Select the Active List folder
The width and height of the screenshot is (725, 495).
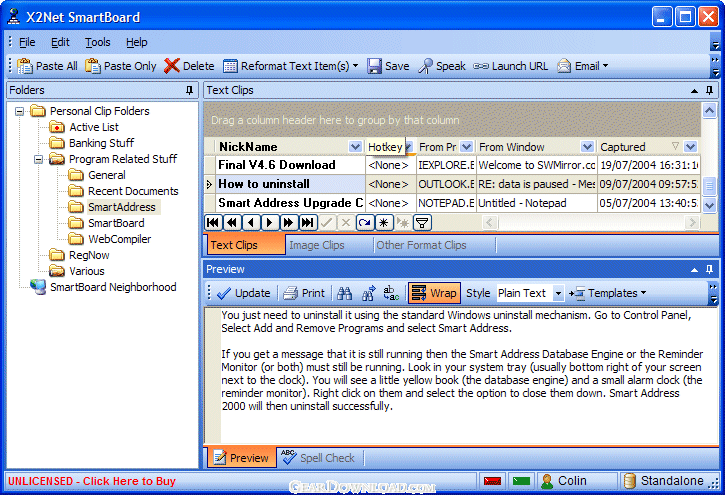tap(94, 127)
